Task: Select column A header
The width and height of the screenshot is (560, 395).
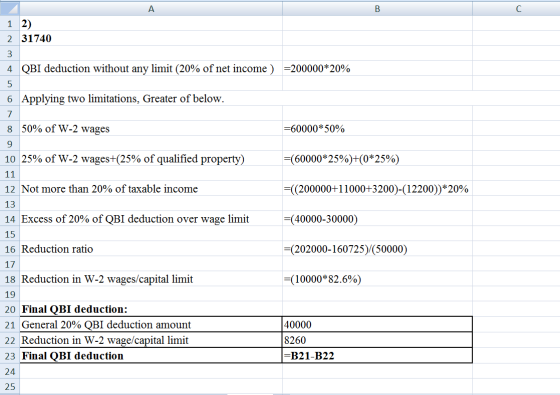Action: 151,9
